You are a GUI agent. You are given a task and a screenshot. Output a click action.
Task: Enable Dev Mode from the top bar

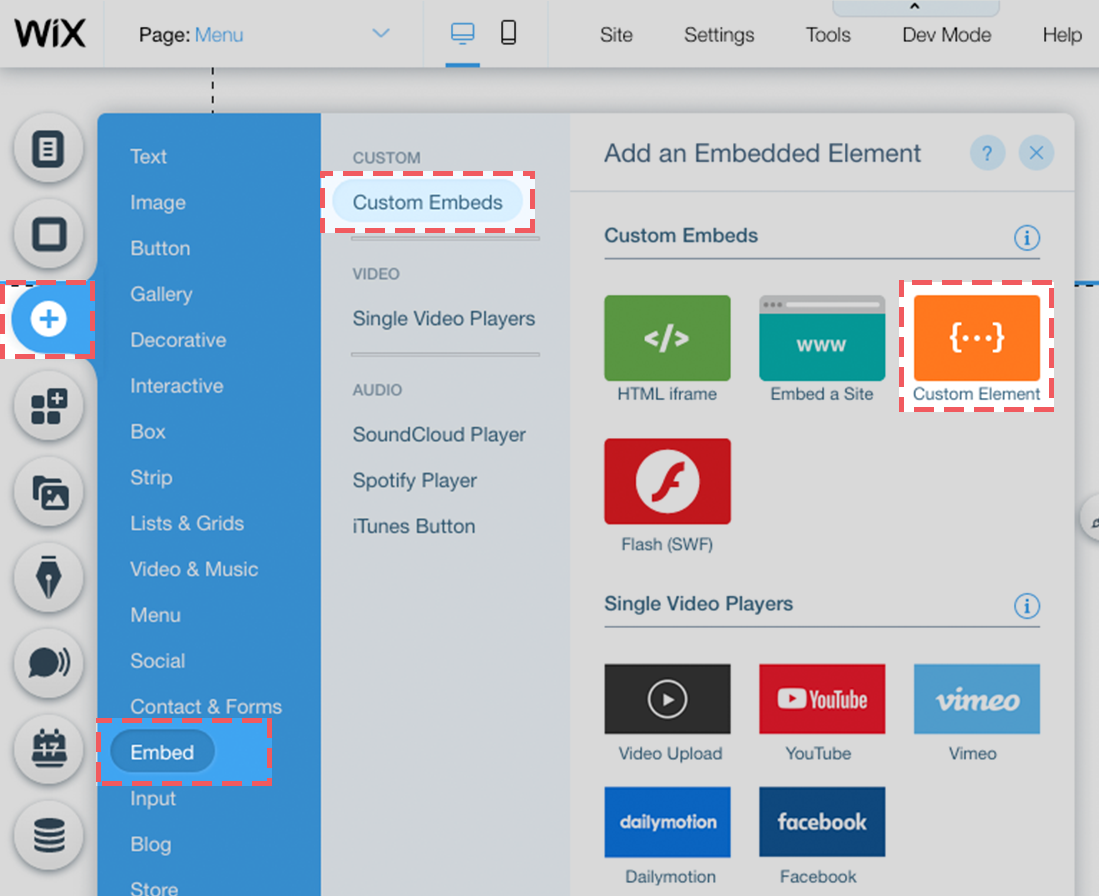click(x=945, y=34)
